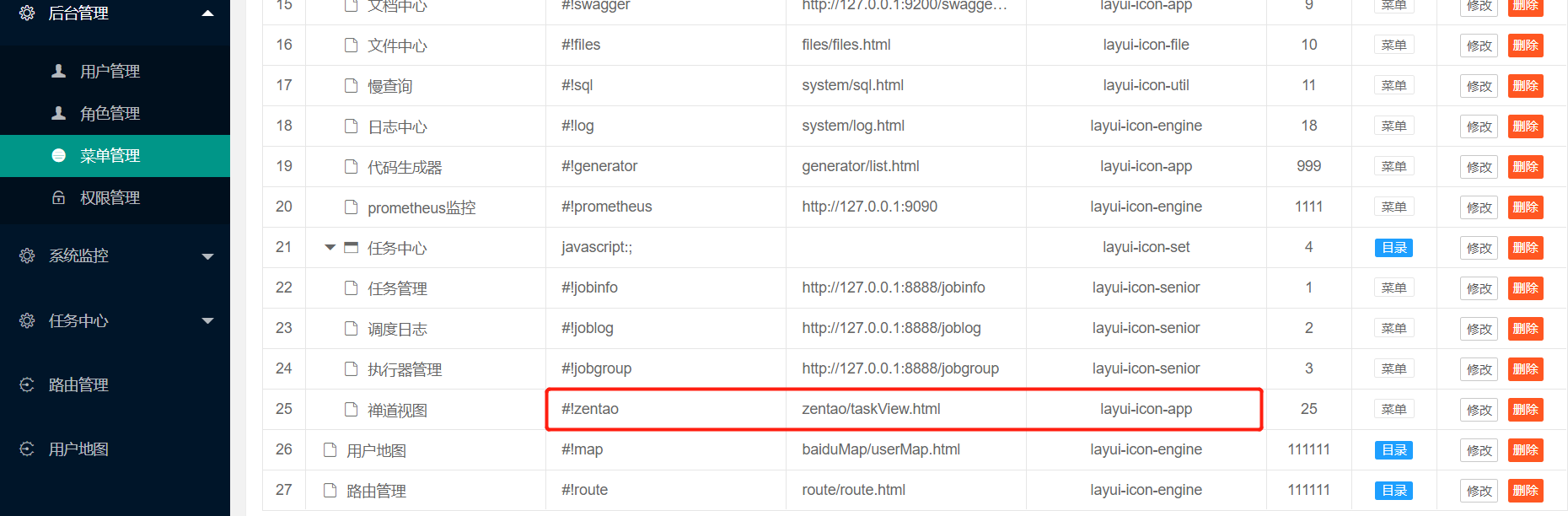The width and height of the screenshot is (1568, 516).
Task: Click the user icon next to 用户管理
Action: (58, 71)
